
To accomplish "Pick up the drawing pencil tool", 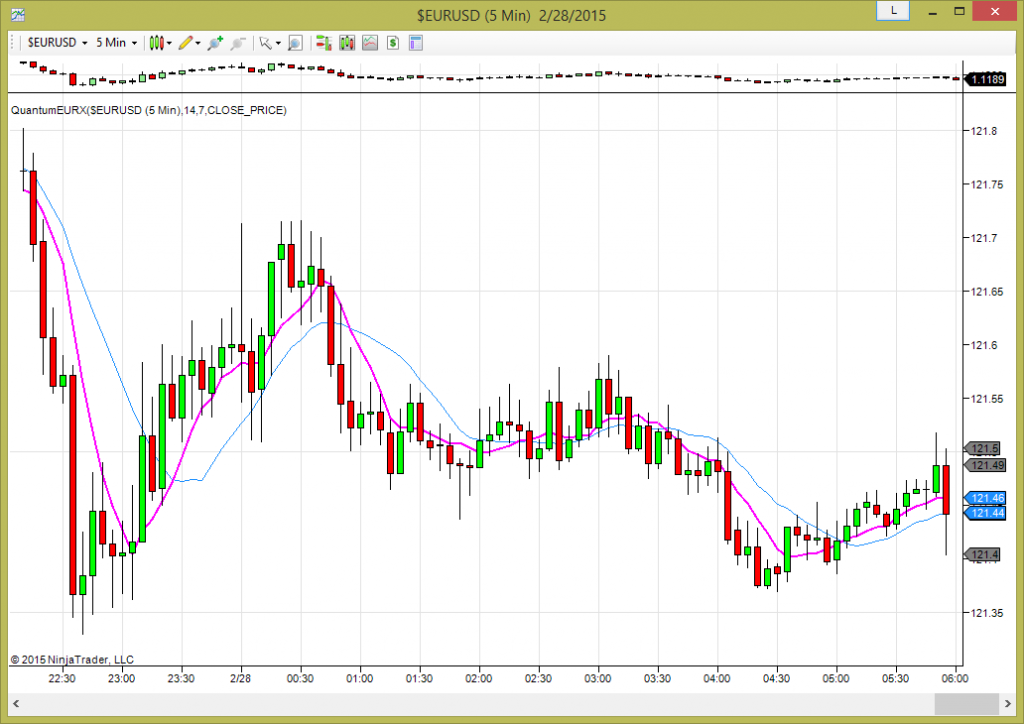I will 185,44.
